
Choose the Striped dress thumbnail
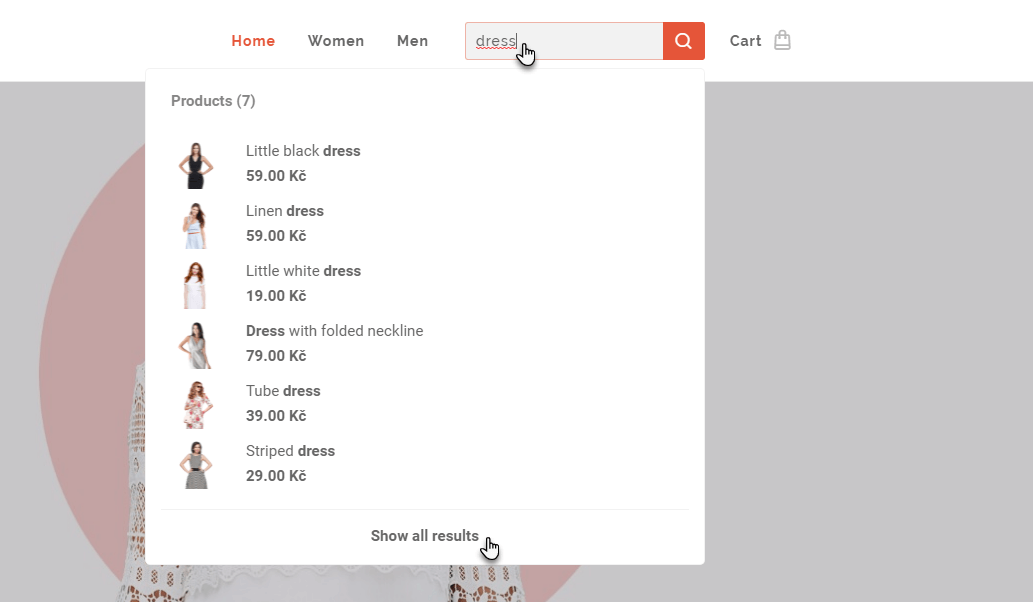tap(195, 465)
